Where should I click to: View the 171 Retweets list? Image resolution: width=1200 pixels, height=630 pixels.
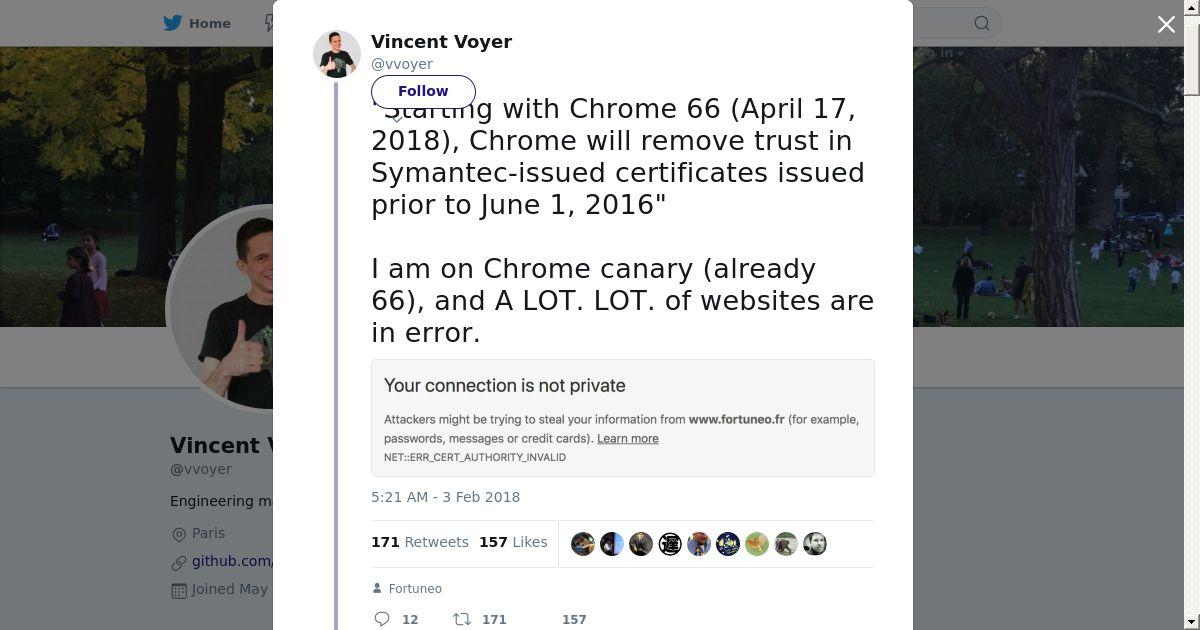point(420,542)
